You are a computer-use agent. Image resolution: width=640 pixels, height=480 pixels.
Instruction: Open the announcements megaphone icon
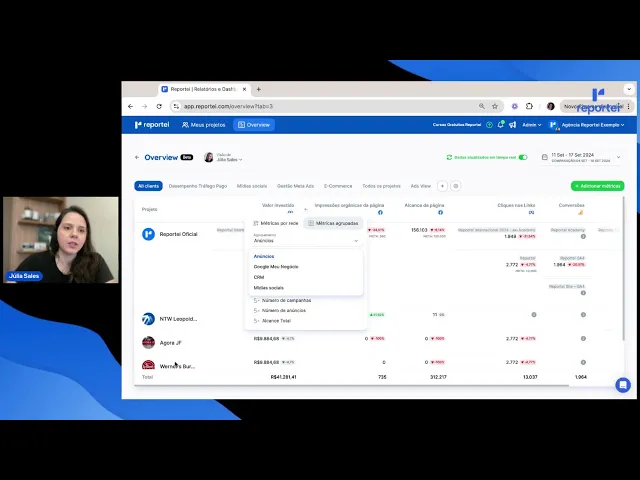tap(512, 125)
